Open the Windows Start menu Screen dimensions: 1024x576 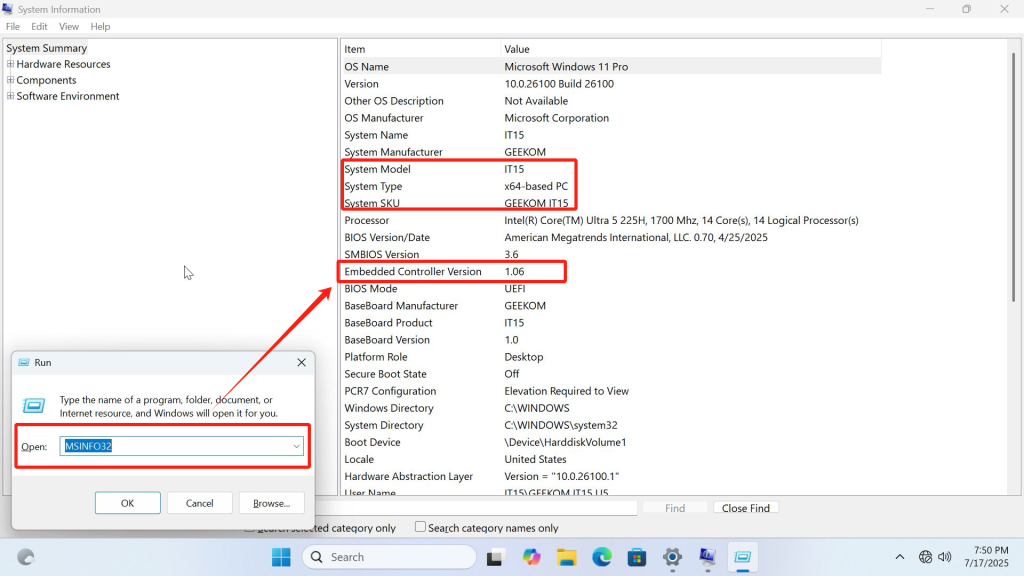pos(281,557)
